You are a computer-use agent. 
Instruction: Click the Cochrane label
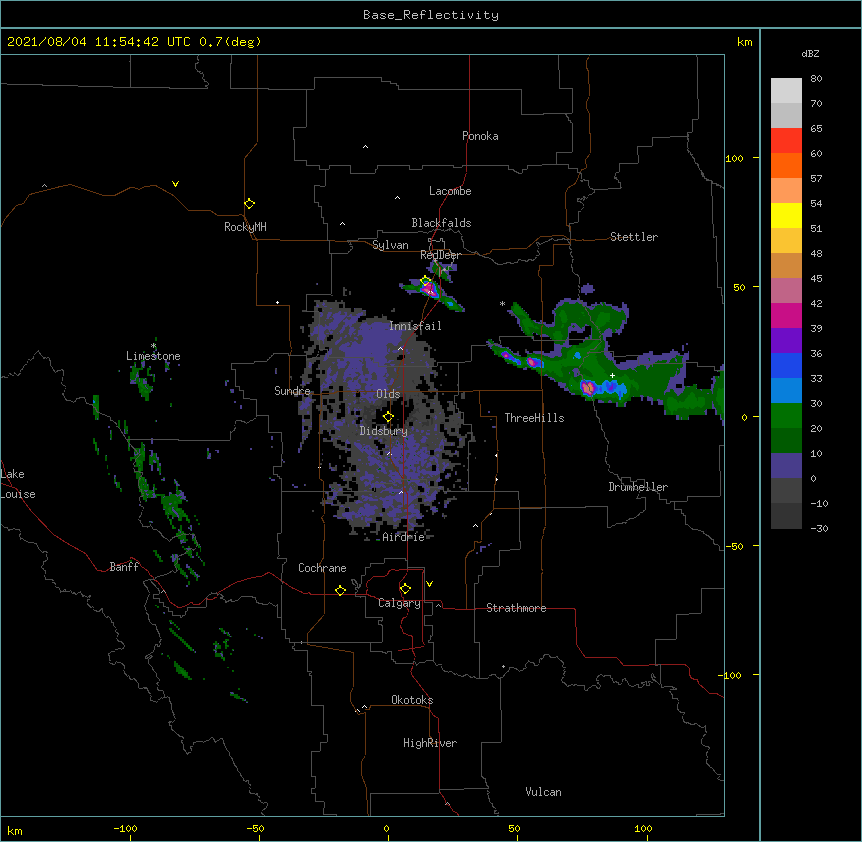tap(322, 568)
